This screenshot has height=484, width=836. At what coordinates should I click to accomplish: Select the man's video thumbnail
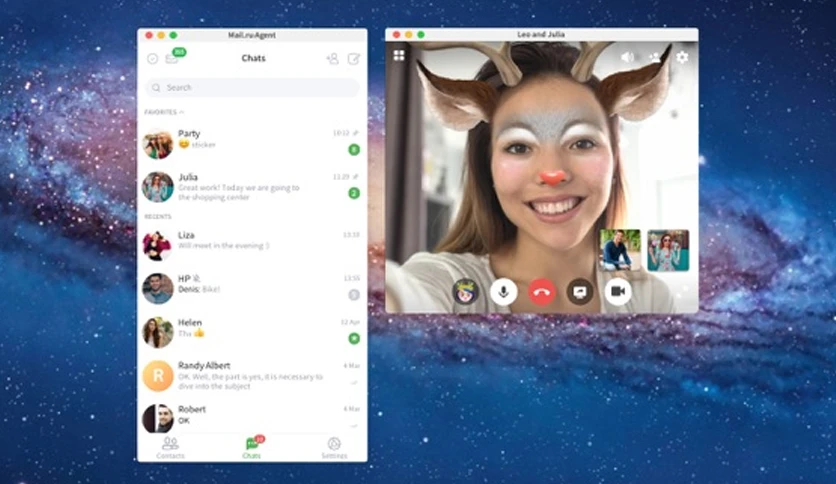[x=620, y=250]
